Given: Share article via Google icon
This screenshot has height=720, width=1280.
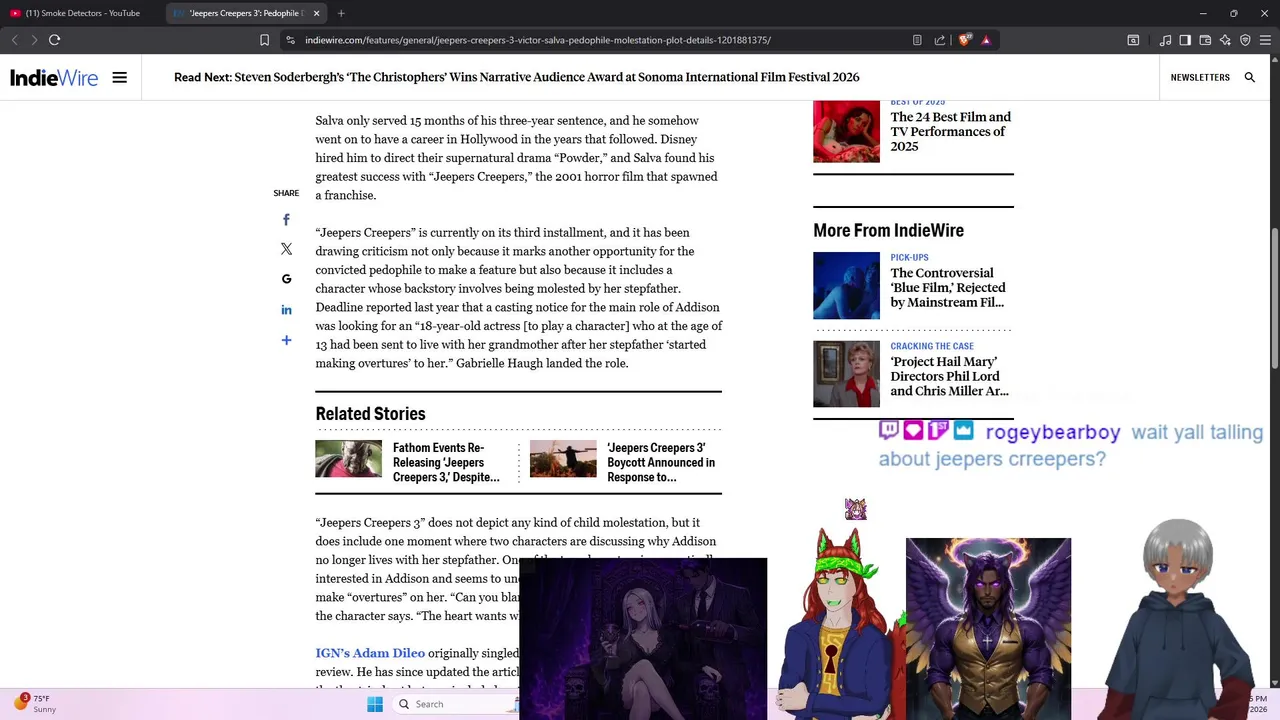Looking at the screenshot, I should click(x=286, y=279).
